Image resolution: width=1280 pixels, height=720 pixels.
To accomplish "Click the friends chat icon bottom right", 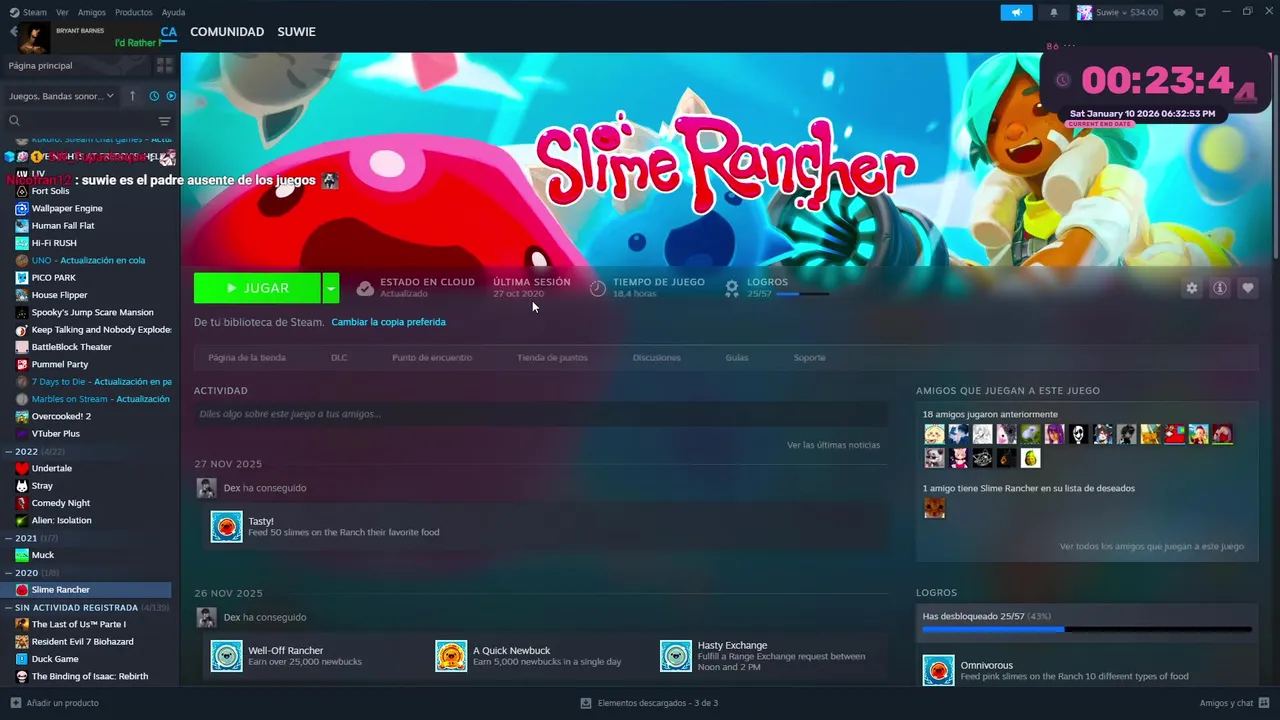I will (1264, 703).
